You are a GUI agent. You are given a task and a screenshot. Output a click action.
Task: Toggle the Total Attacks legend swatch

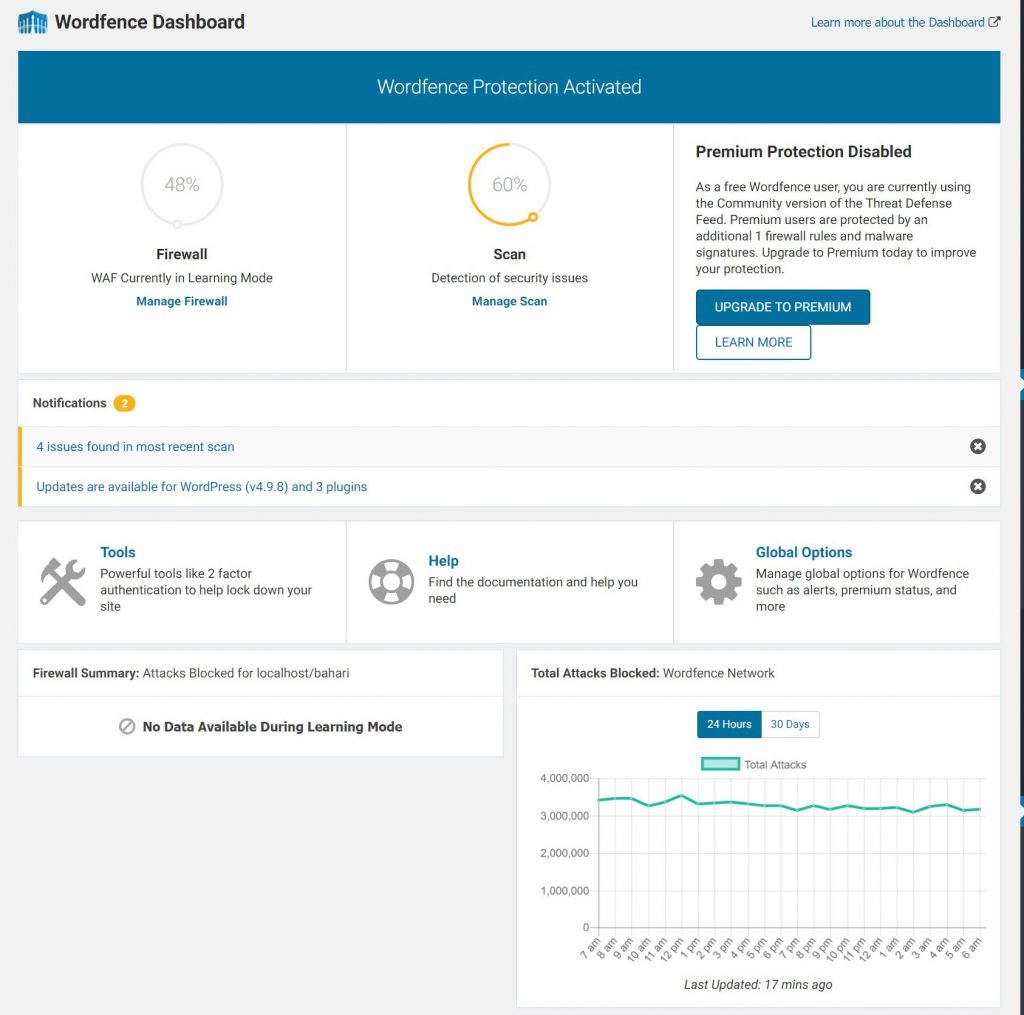tap(720, 764)
